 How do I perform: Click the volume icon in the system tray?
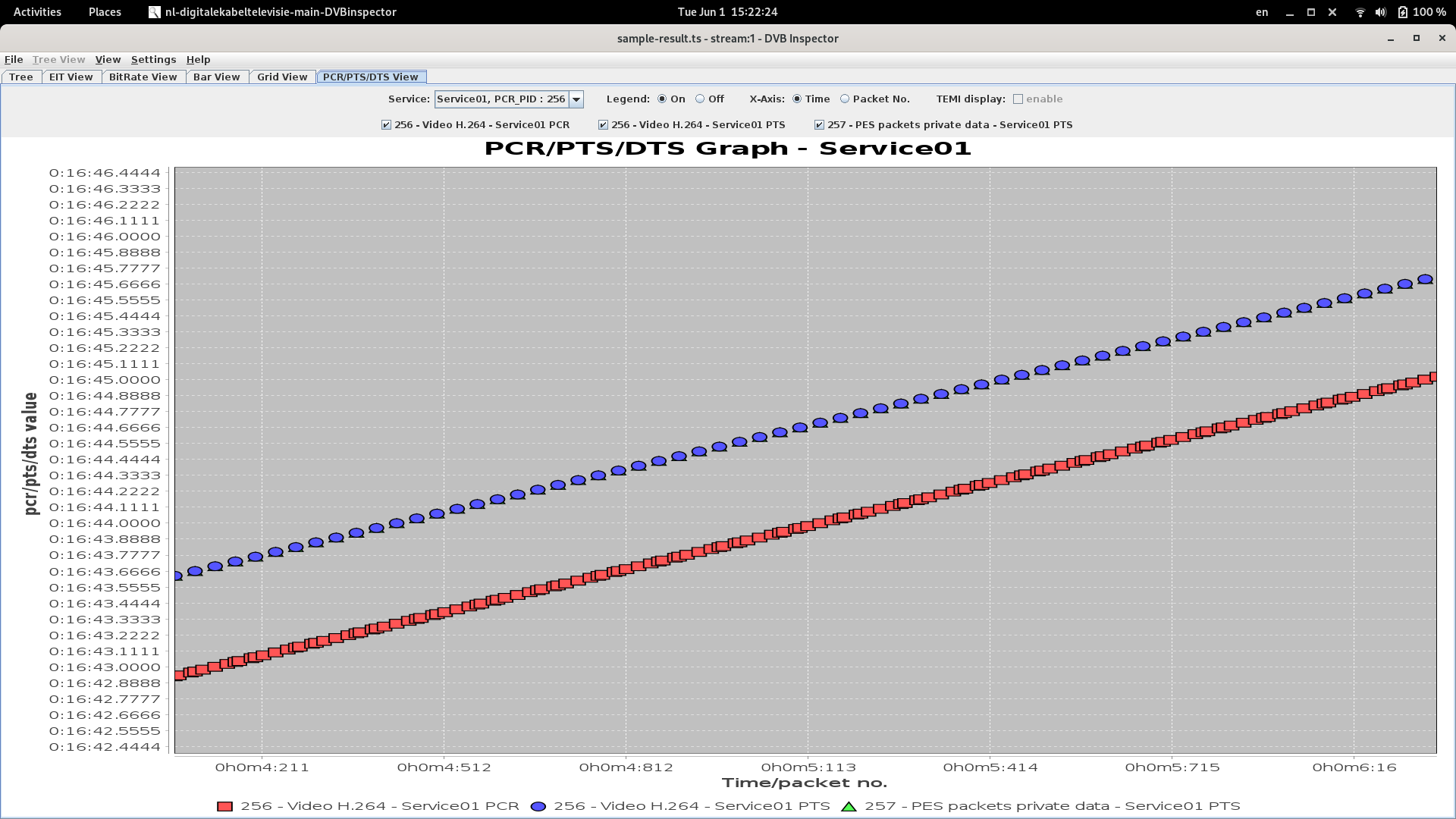[x=1382, y=12]
